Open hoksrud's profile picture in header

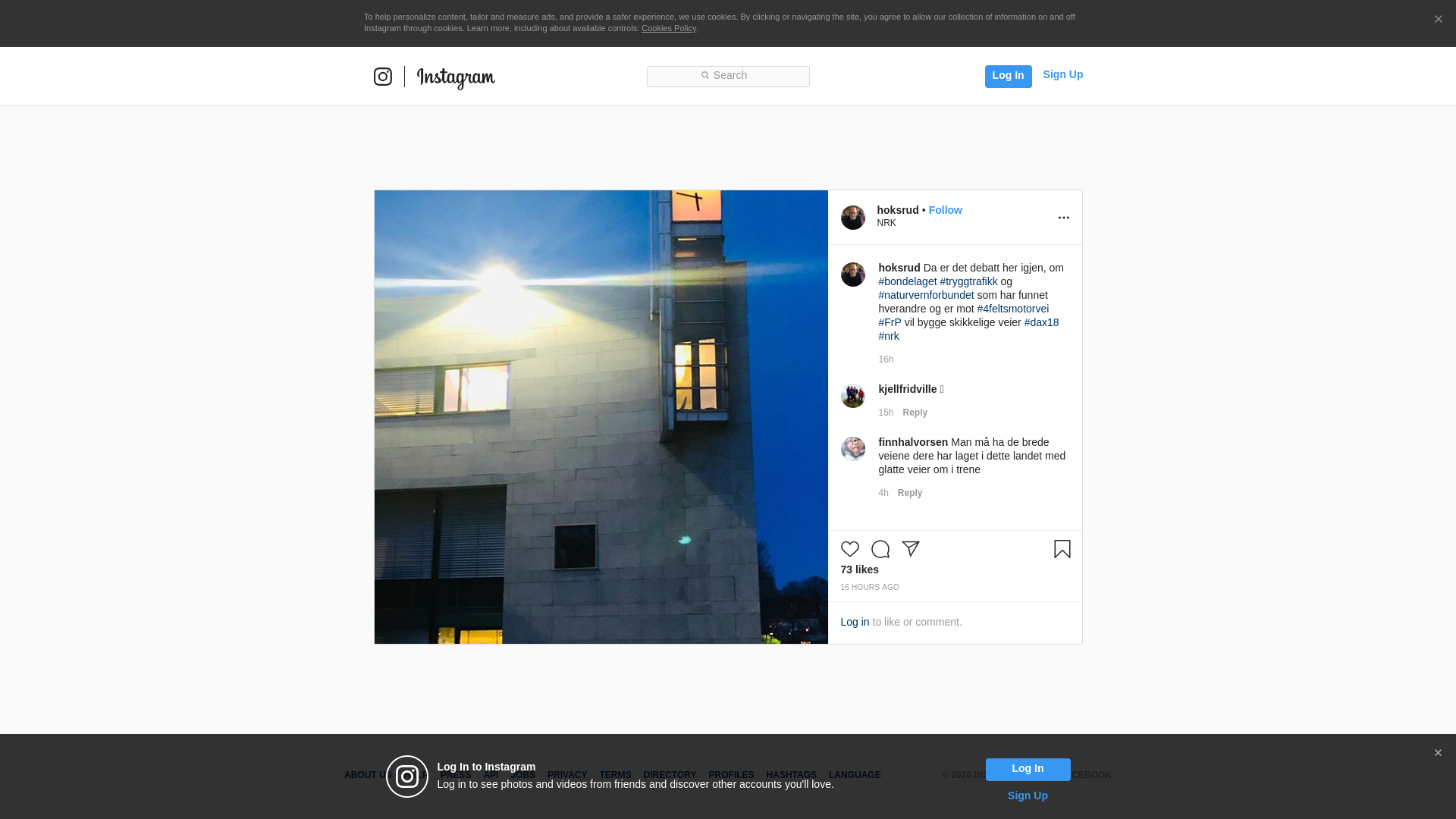pos(852,218)
